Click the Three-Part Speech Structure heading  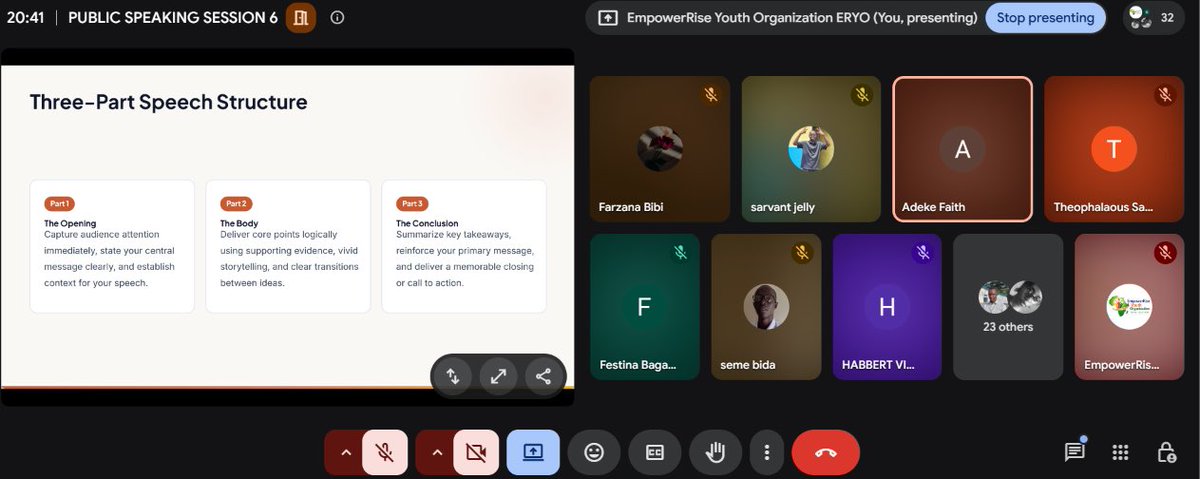[x=168, y=101]
